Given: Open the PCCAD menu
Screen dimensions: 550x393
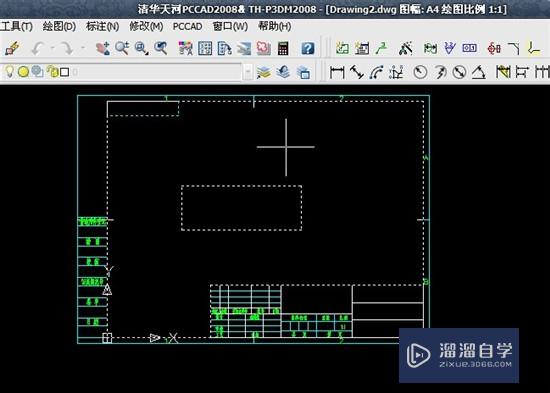Looking at the screenshot, I should tap(187, 27).
